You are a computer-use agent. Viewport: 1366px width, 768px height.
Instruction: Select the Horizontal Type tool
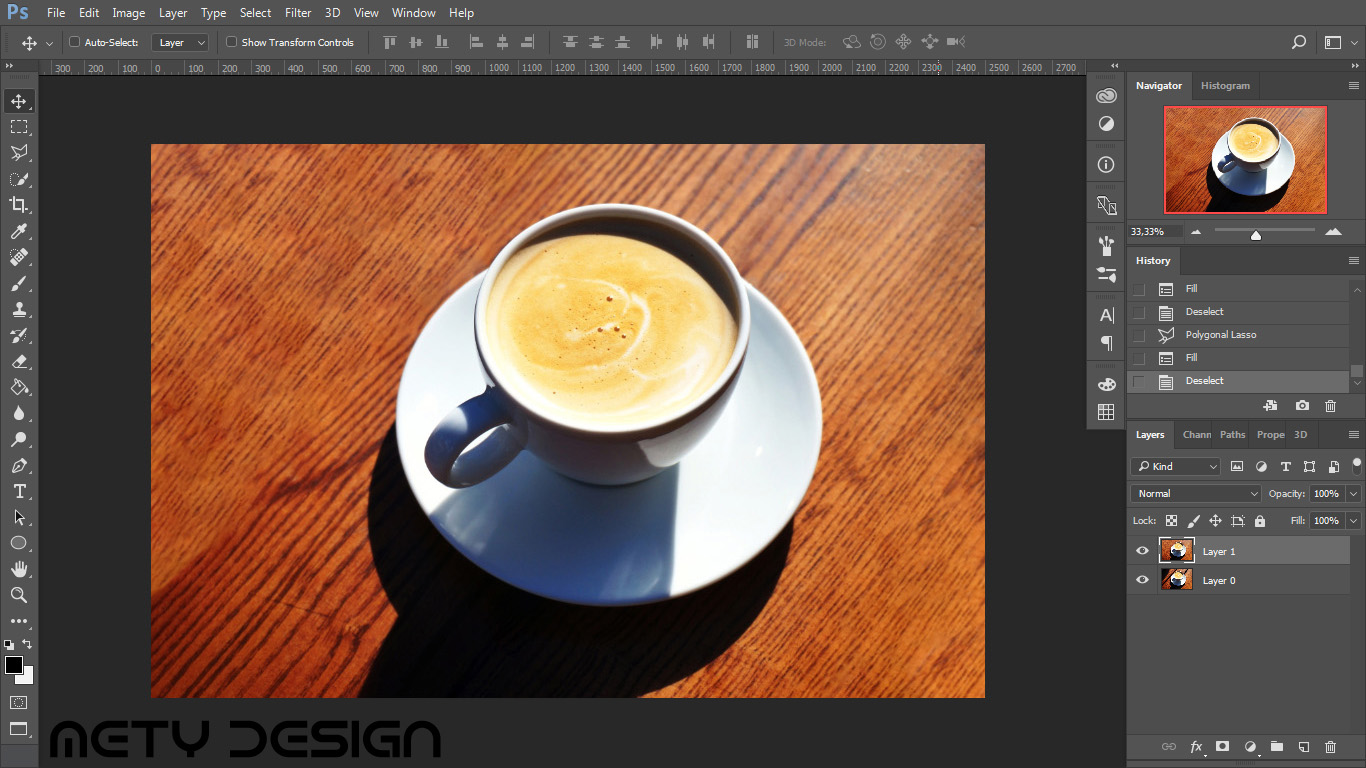tap(19, 491)
